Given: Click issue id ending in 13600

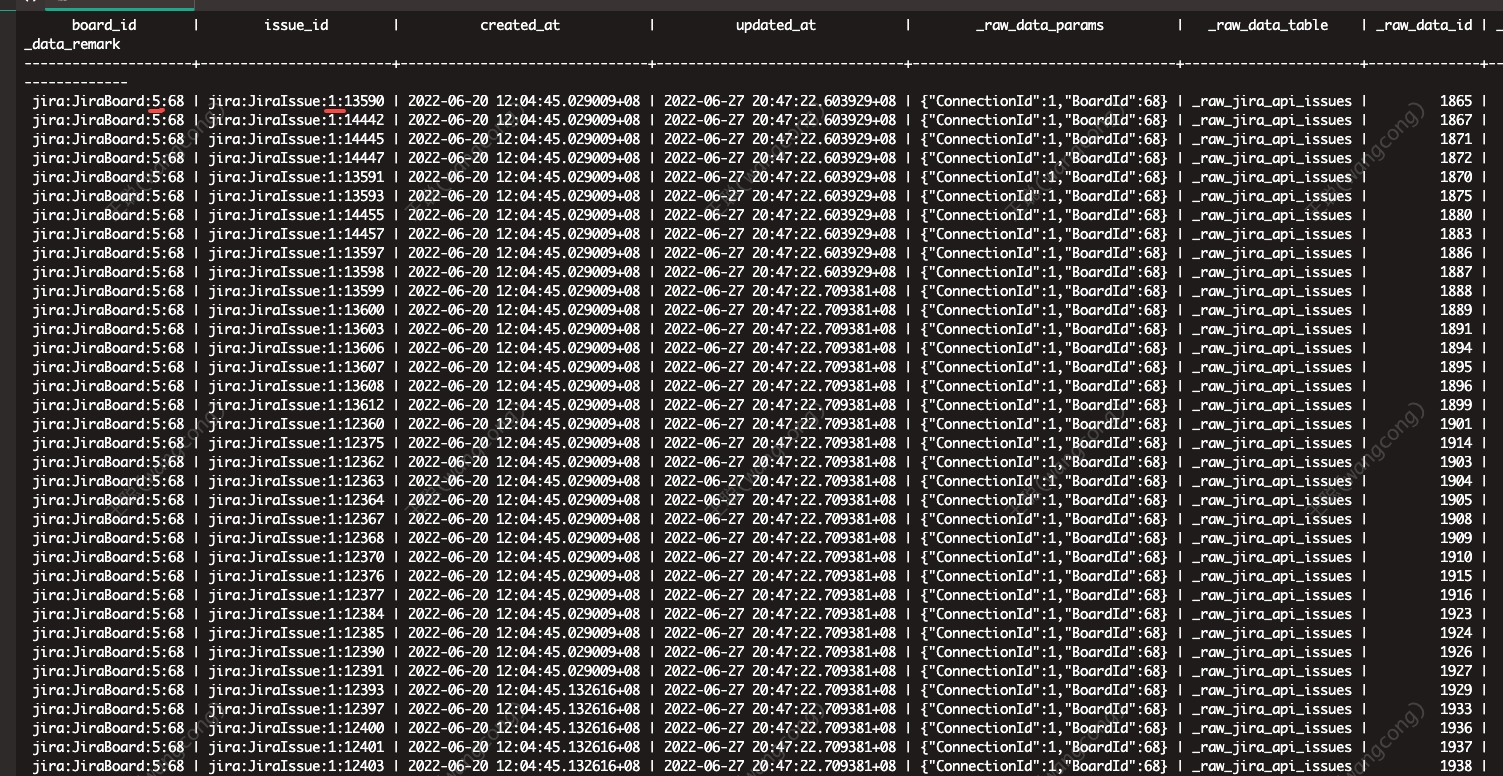Looking at the screenshot, I should [x=296, y=310].
